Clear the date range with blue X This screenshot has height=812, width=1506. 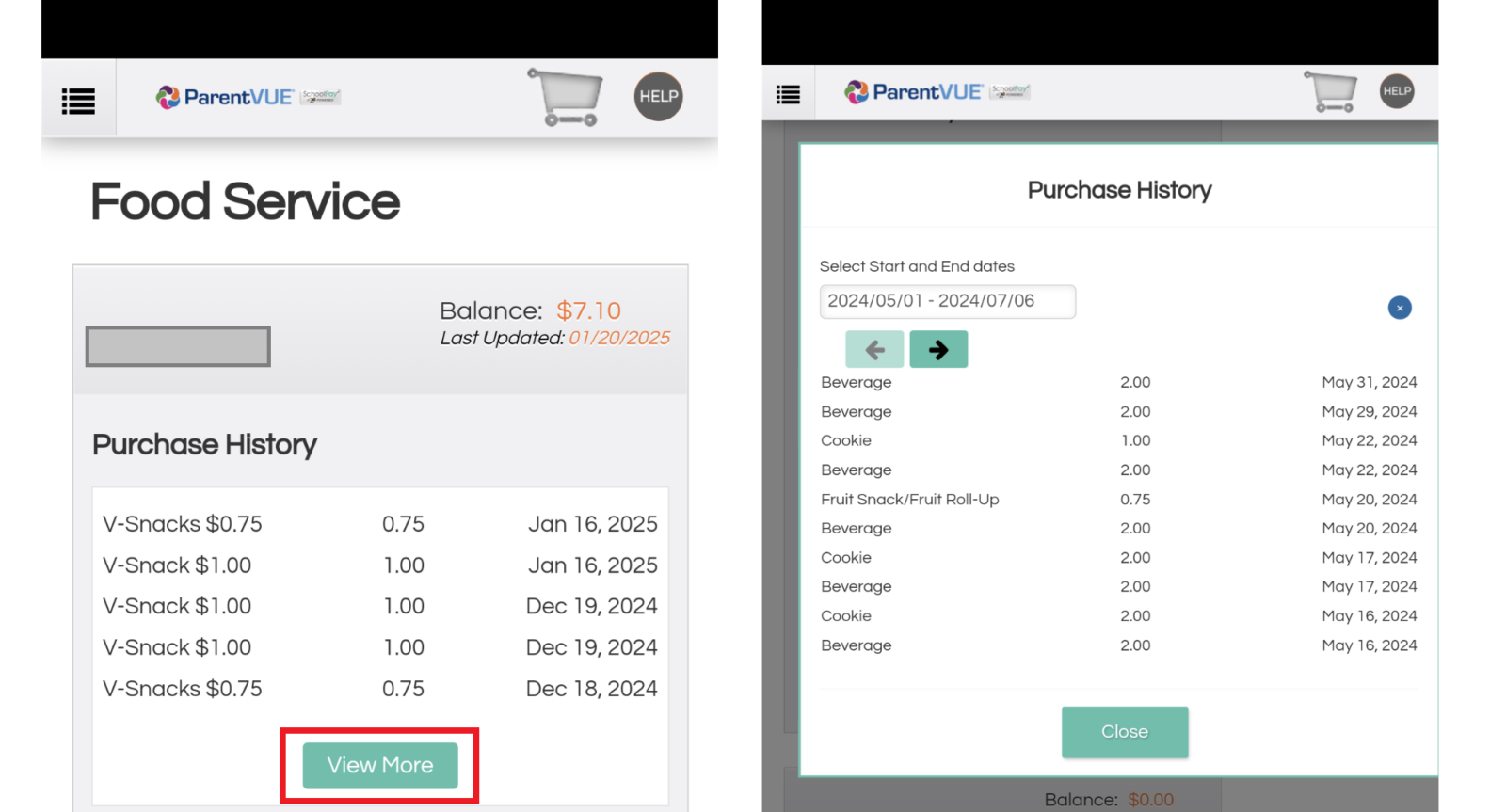tap(1400, 308)
